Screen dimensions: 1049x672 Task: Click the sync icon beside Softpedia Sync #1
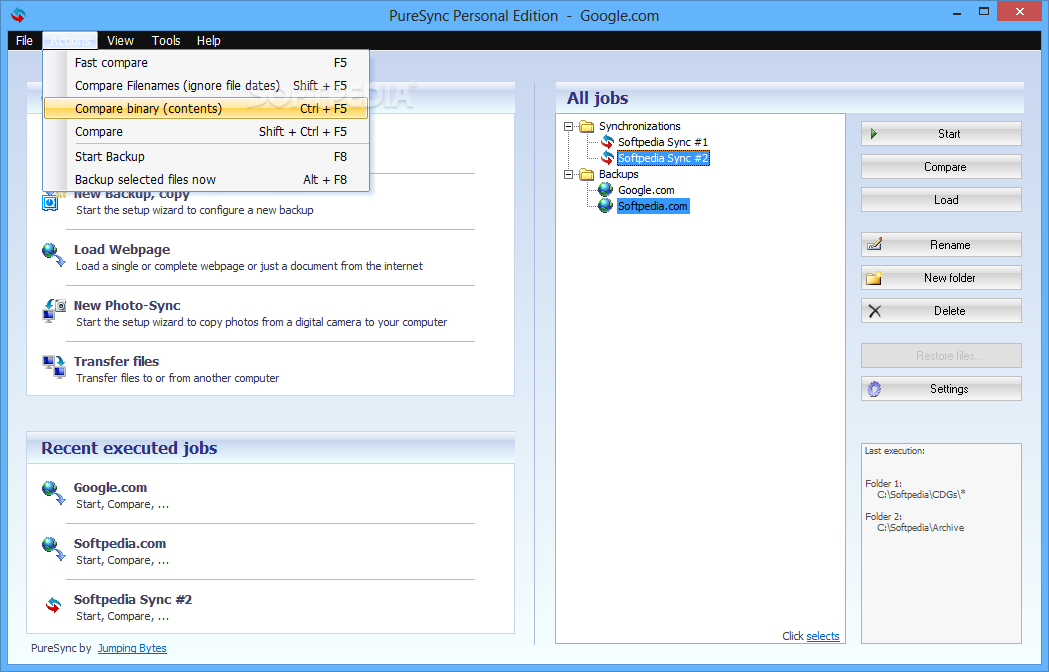pos(607,142)
